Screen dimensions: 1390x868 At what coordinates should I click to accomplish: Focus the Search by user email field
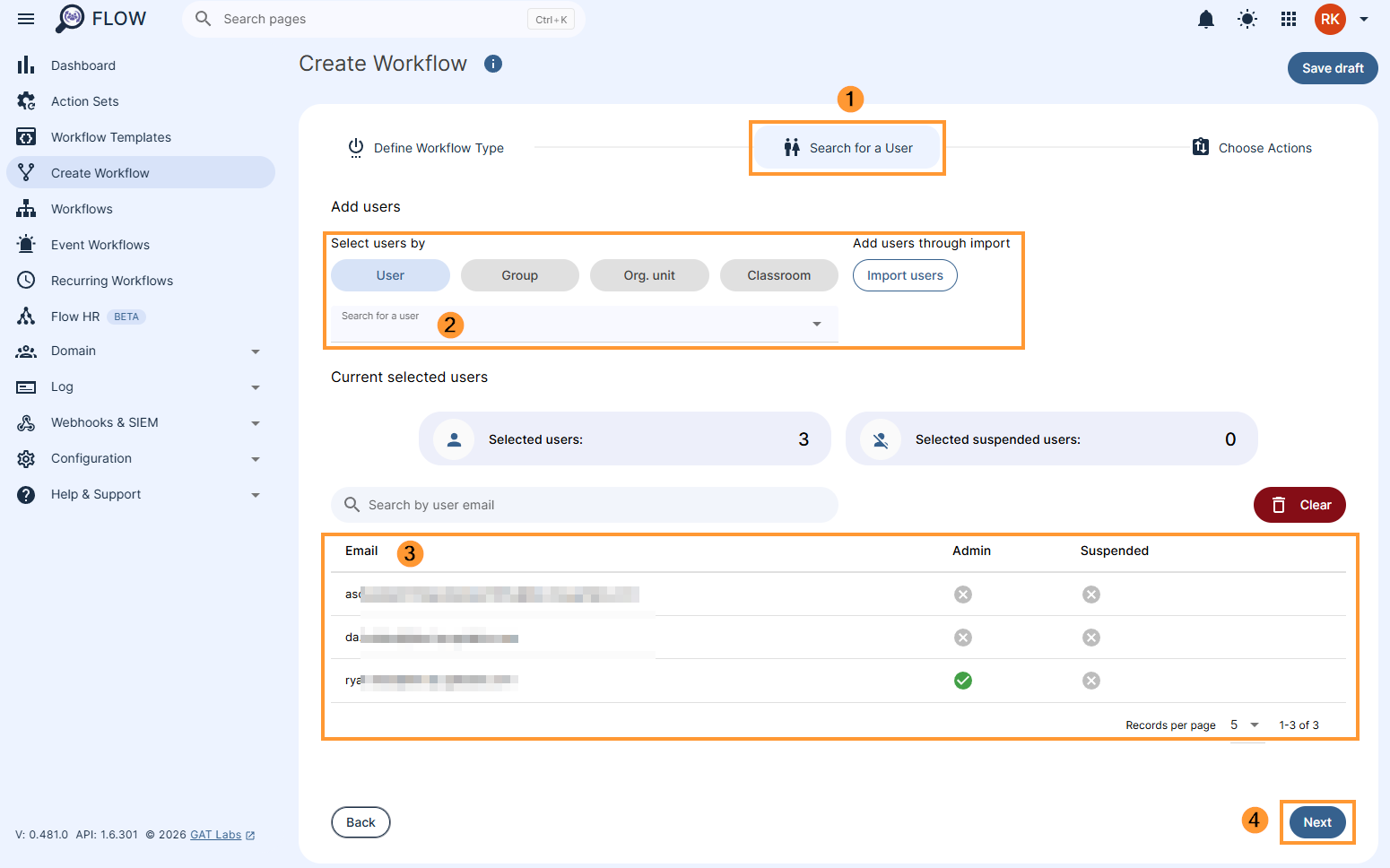click(585, 505)
